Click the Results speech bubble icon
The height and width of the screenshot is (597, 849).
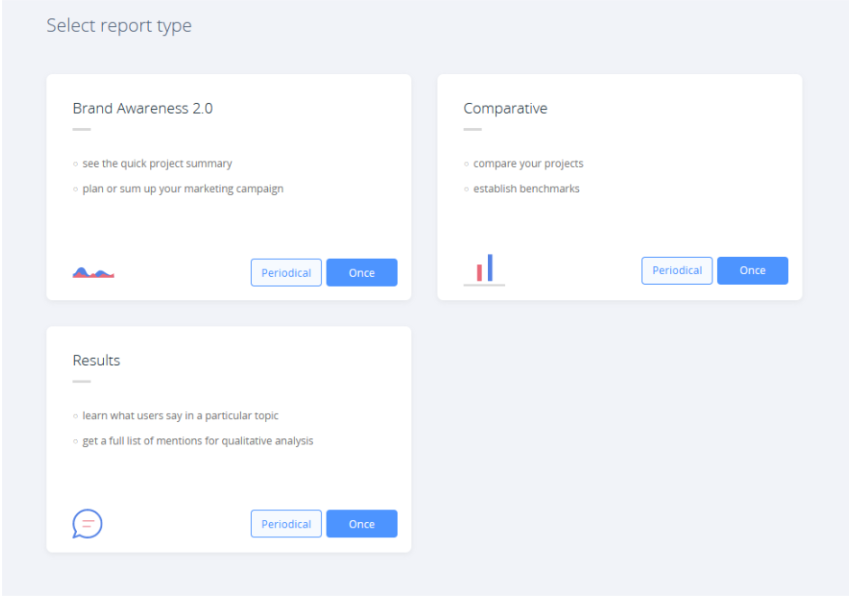tap(87, 523)
